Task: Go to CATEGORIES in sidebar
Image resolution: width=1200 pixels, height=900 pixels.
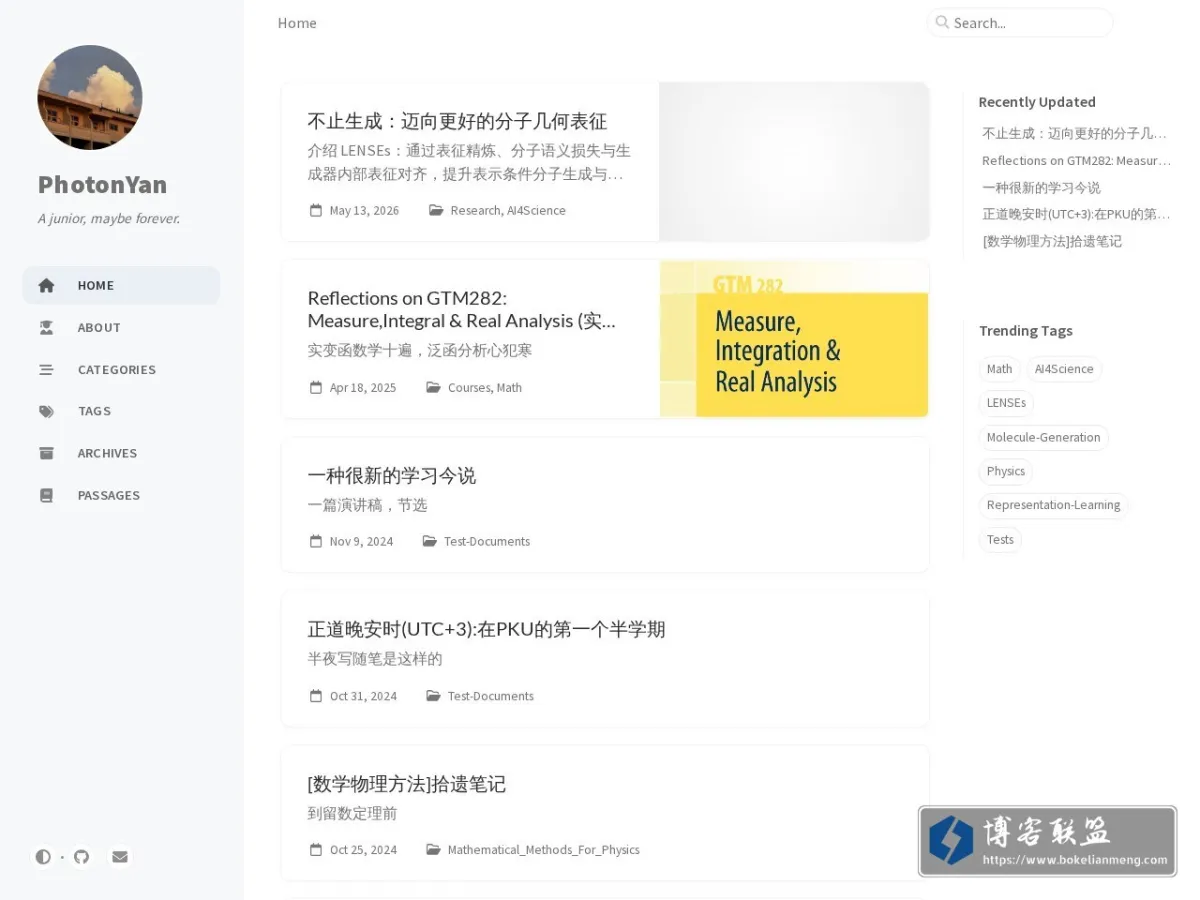Action: (121, 369)
